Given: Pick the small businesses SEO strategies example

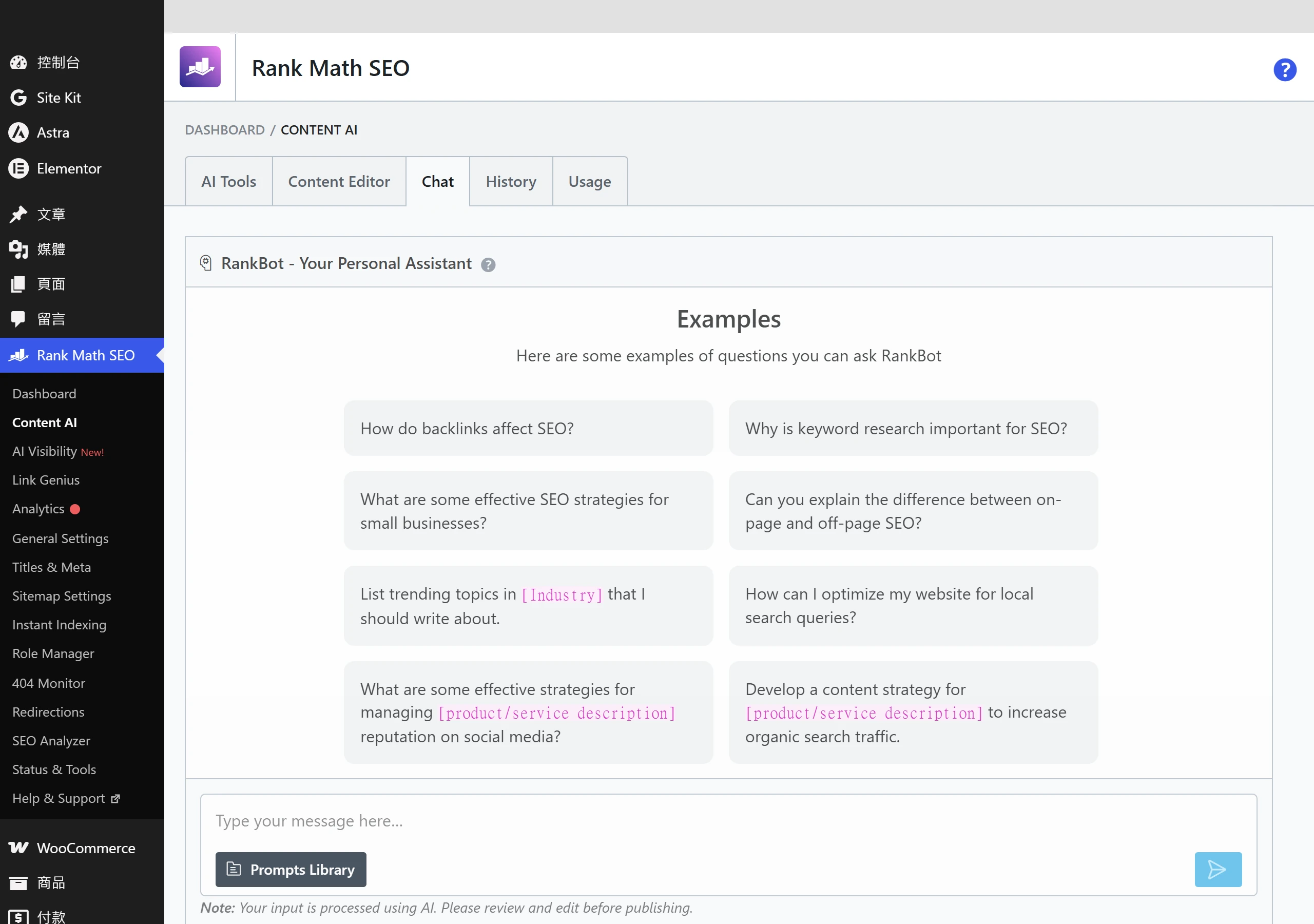Looking at the screenshot, I should click(528, 511).
